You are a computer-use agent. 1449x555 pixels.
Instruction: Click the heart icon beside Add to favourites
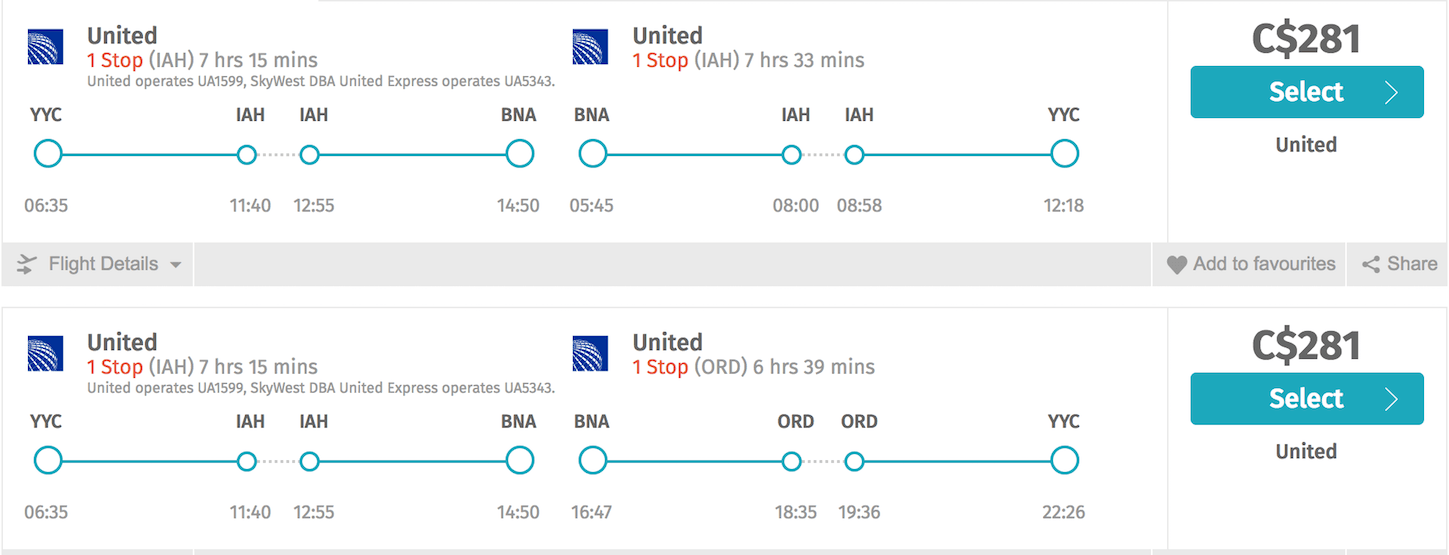pyautogui.click(x=1177, y=265)
